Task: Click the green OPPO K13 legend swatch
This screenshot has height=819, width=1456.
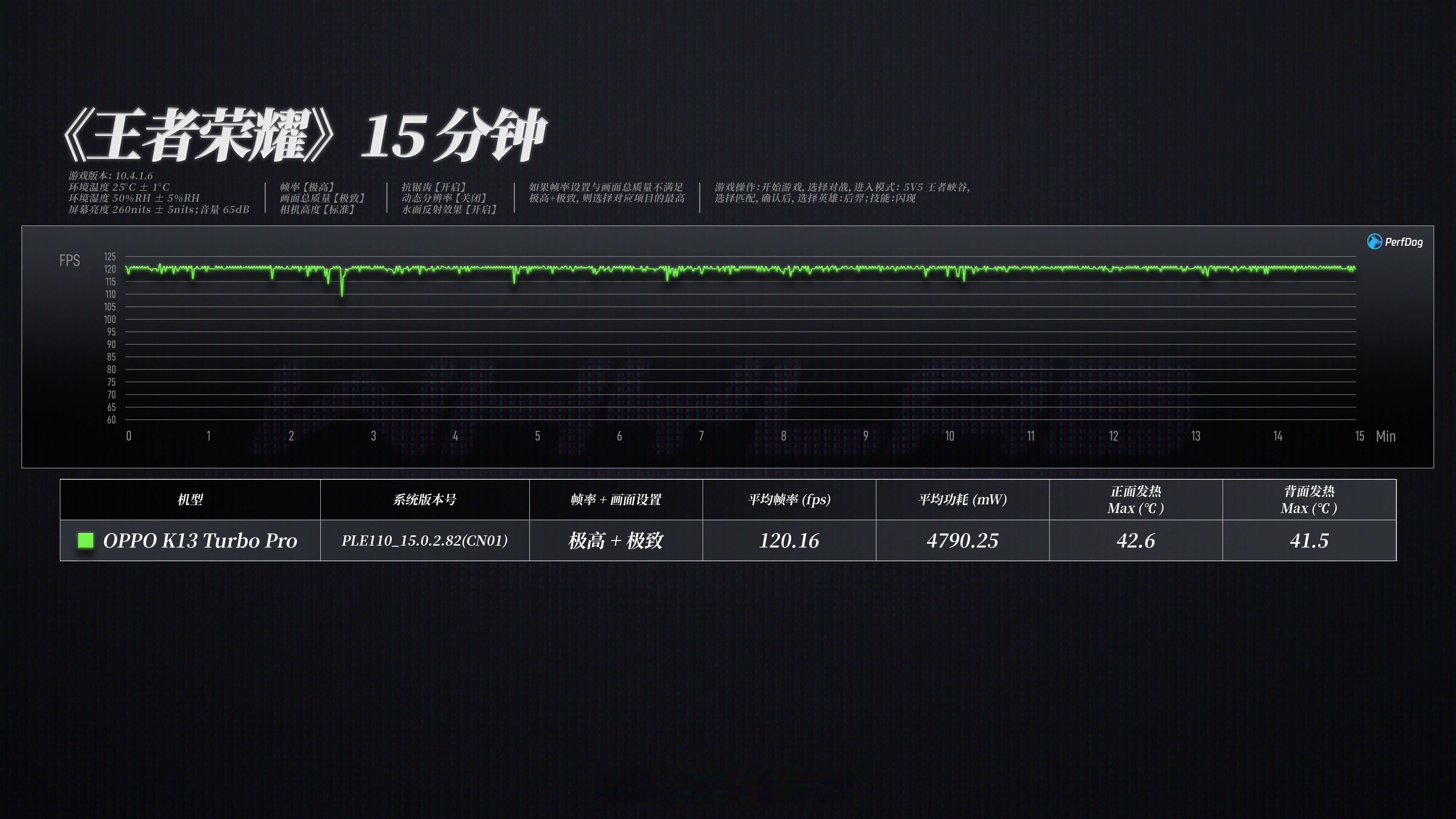Action: click(85, 540)
